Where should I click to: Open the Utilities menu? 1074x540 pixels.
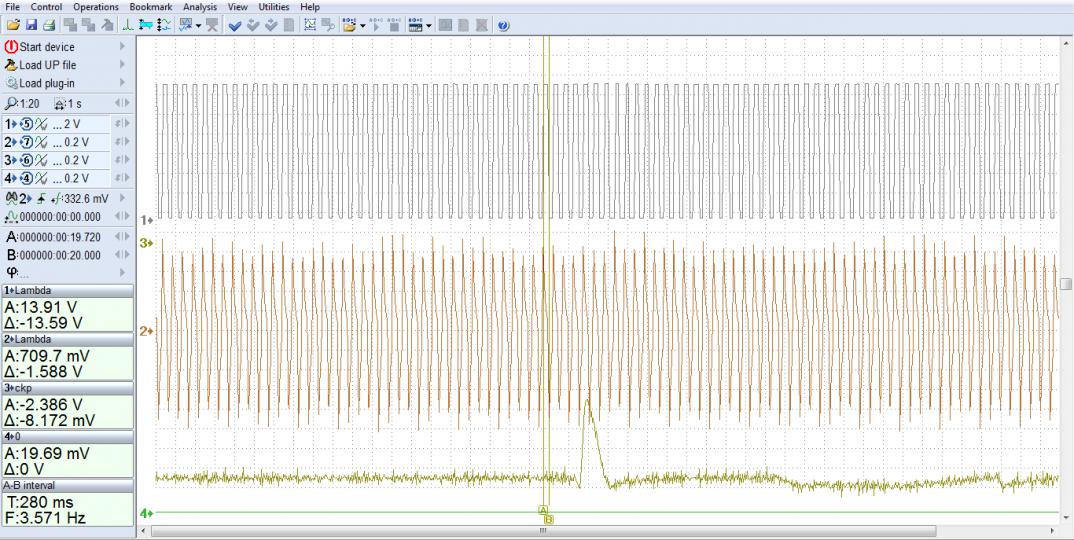coord(273,7)
